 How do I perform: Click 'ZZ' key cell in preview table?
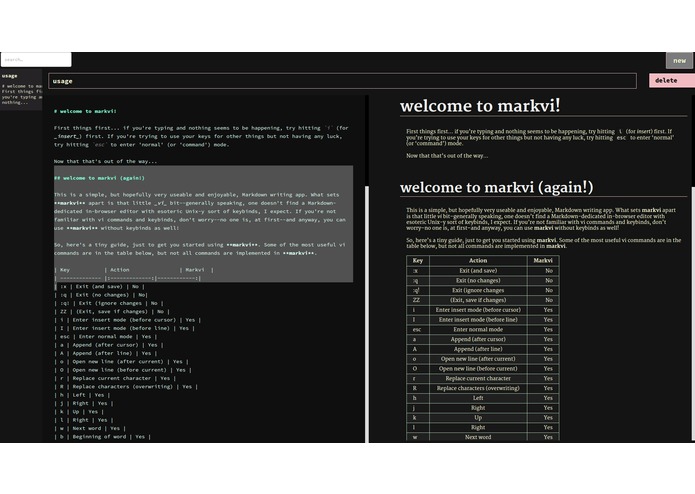tap(418, 300)
